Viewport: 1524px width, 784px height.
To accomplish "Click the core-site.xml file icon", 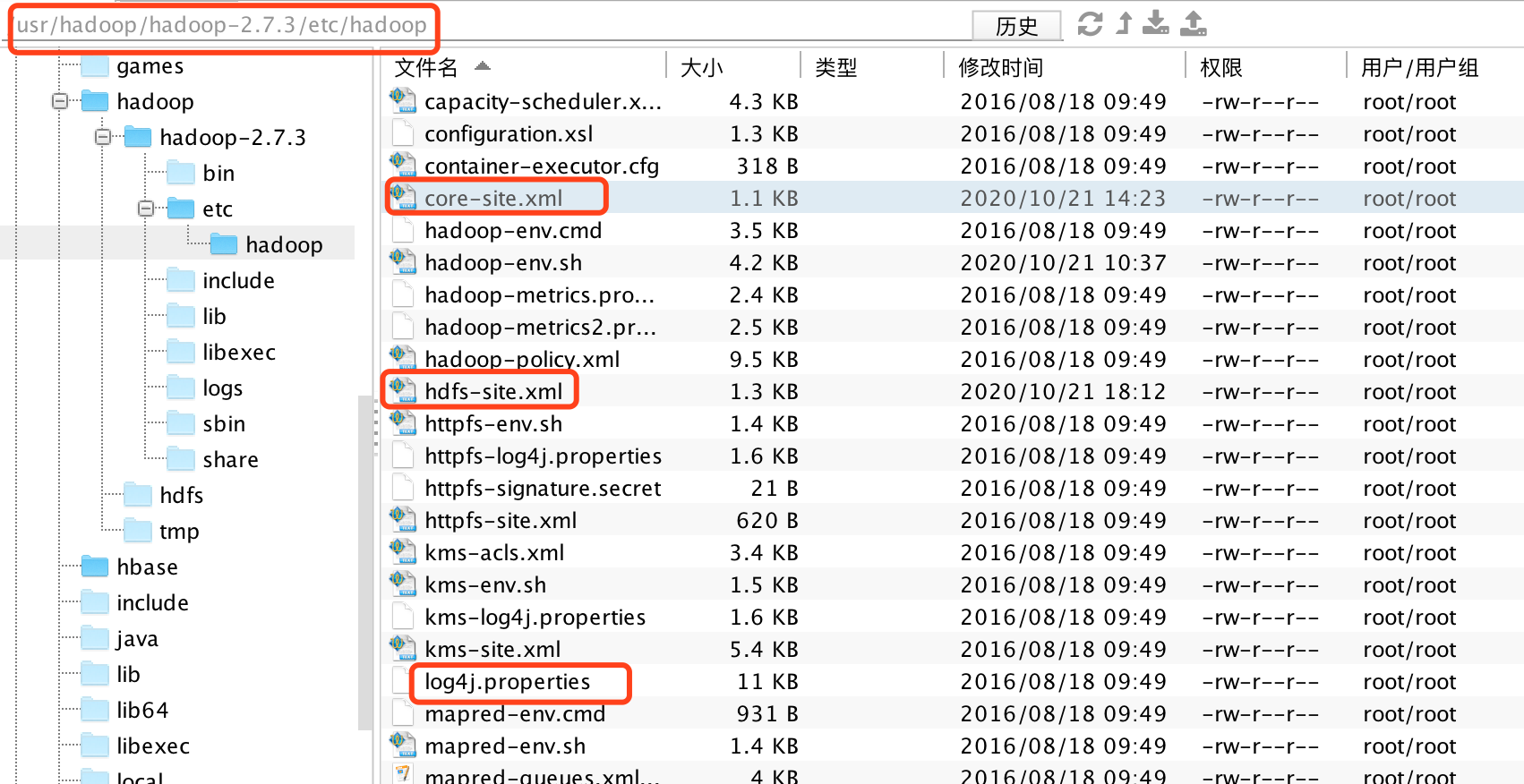I will pyautogui.click(x=403, y=197).
